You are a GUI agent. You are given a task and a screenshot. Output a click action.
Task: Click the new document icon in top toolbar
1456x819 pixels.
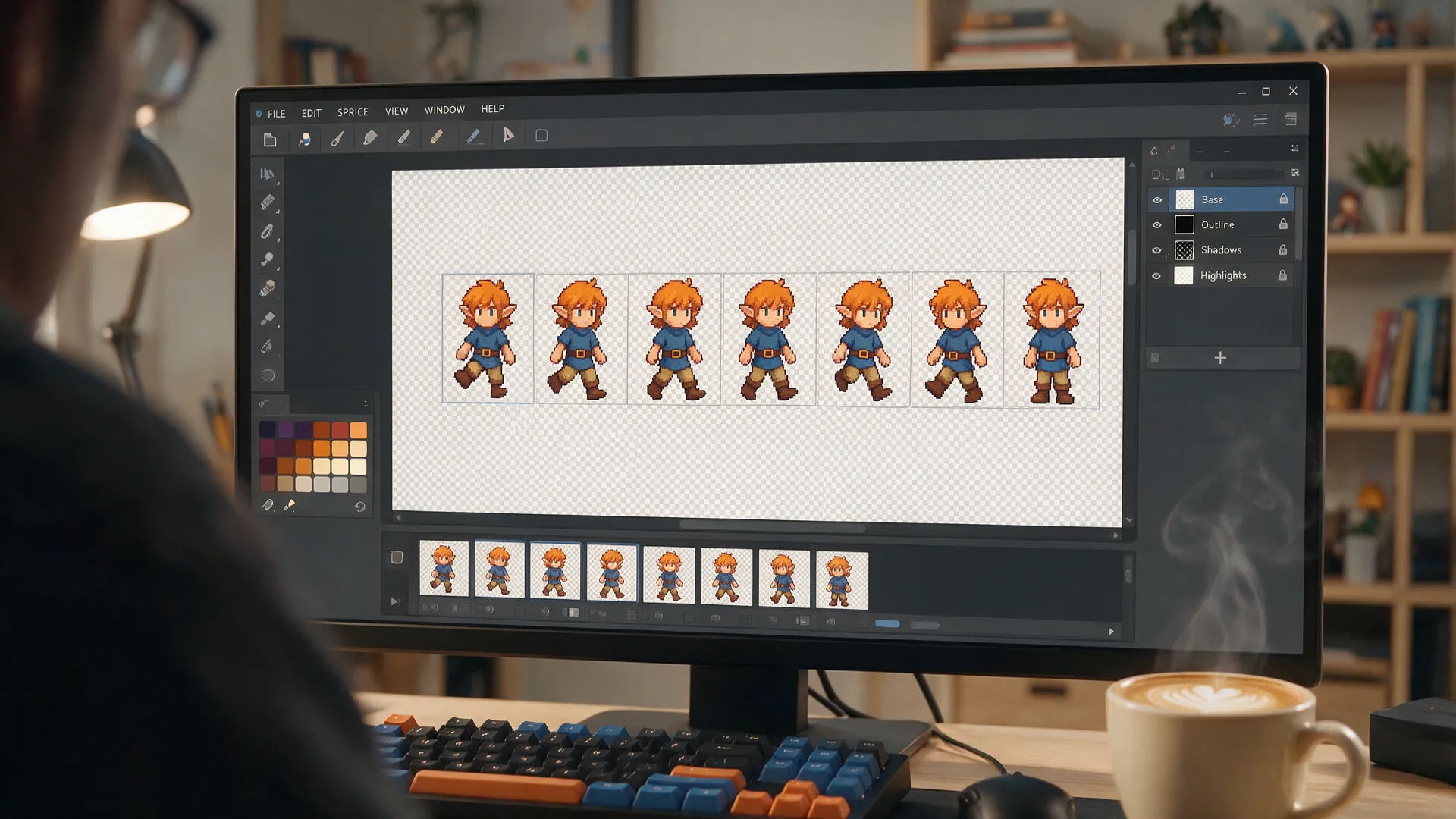point(270,140)
